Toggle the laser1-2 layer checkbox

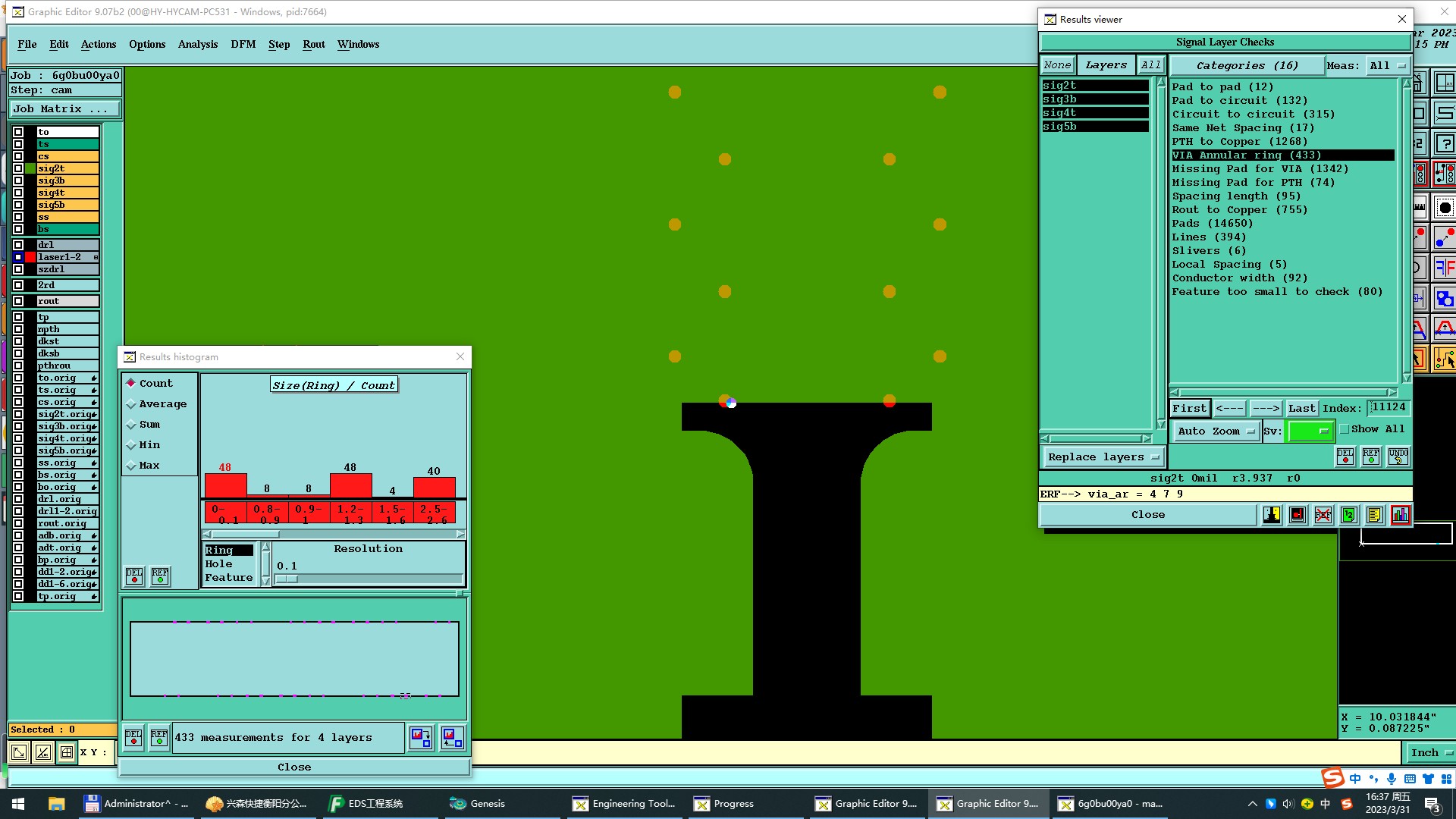[18, 257]
